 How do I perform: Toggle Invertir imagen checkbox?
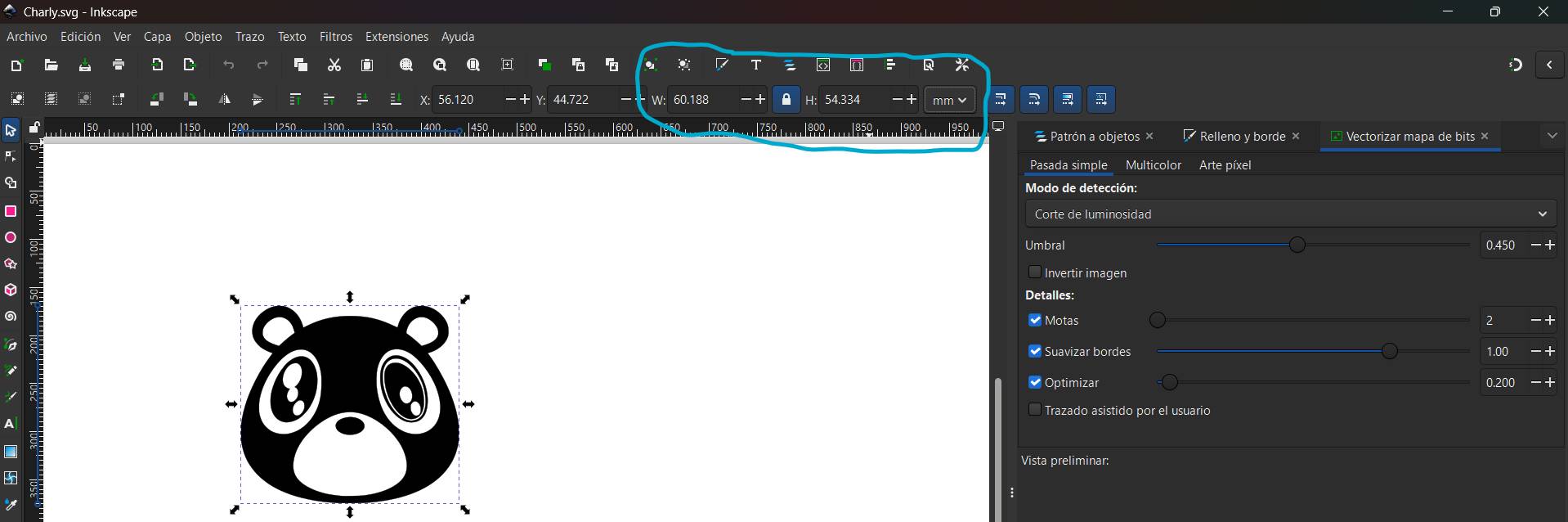click(1035, 272)
